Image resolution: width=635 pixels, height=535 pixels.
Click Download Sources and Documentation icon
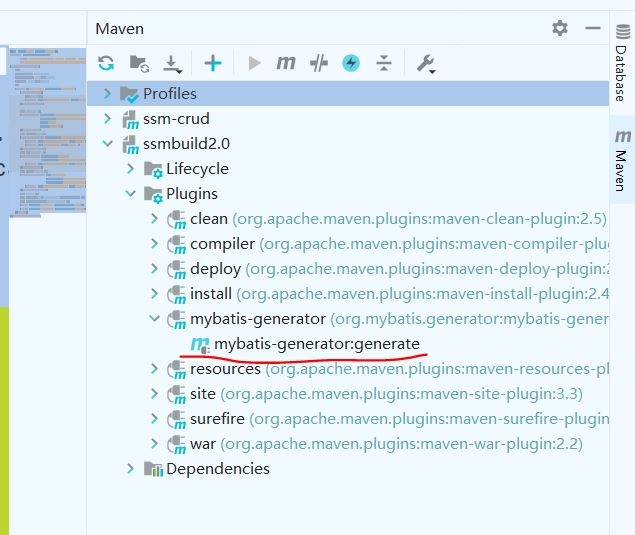(173, 64)
